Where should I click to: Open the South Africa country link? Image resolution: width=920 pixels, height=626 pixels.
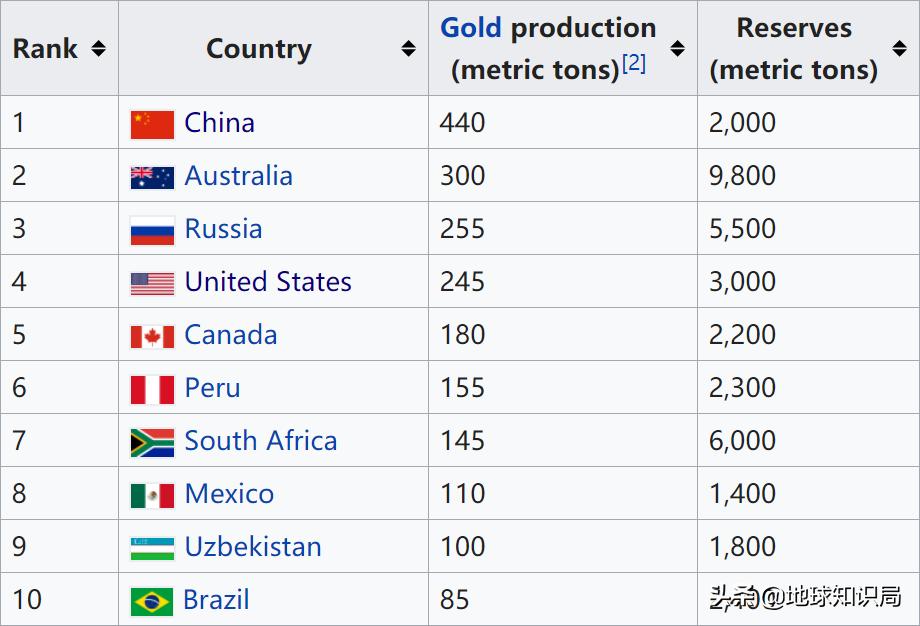260,441
